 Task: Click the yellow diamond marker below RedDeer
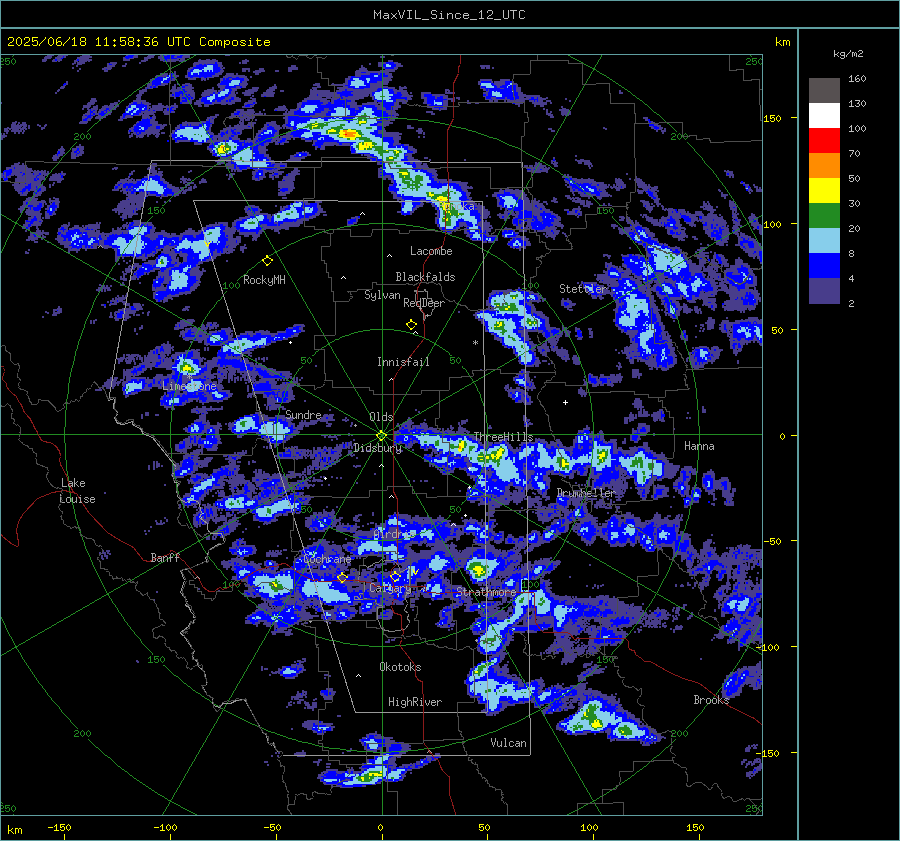point(411,325)
